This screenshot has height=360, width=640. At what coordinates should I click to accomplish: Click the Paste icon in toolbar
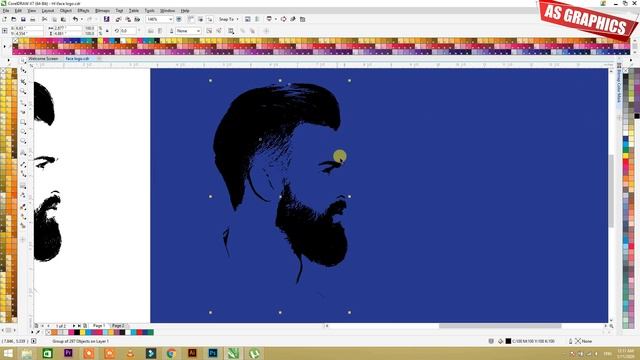point(63,19)
